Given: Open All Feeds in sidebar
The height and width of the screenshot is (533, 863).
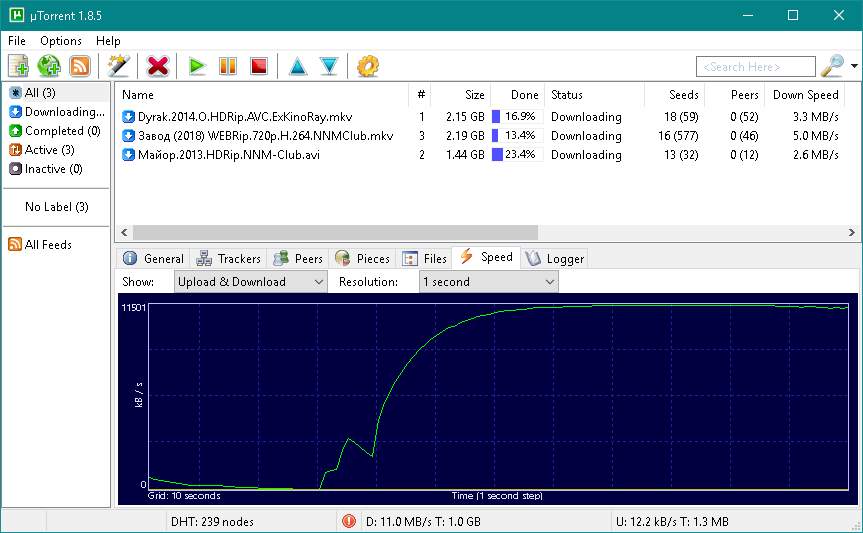Looking at the screenshot, I should 40,244.
